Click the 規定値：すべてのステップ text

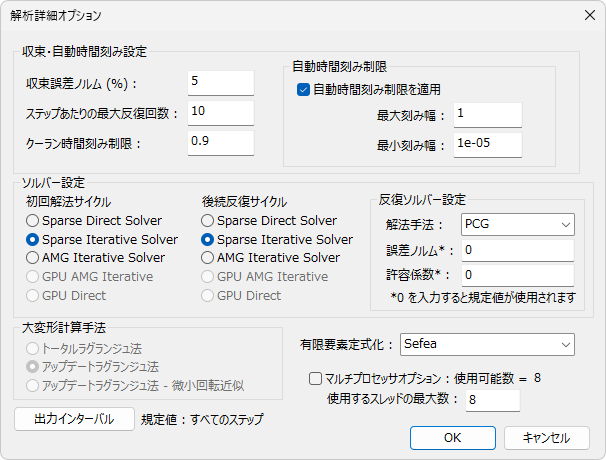[x=202, y=419]
